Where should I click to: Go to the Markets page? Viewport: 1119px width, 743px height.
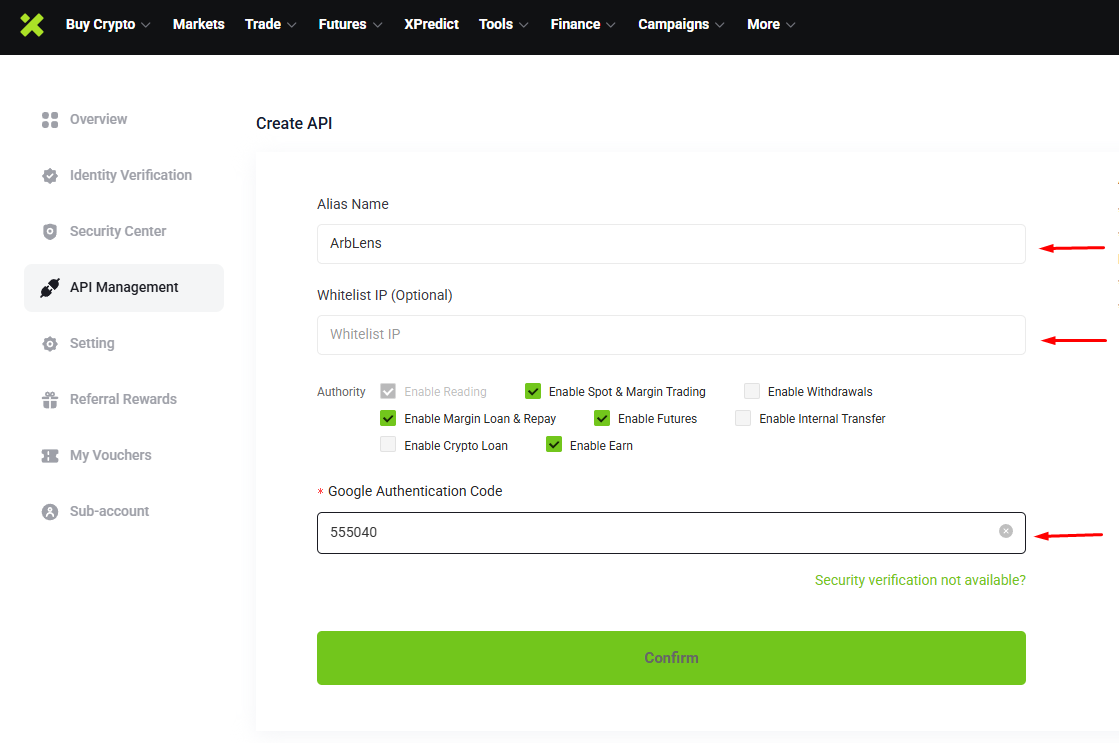tap(198, 24)
